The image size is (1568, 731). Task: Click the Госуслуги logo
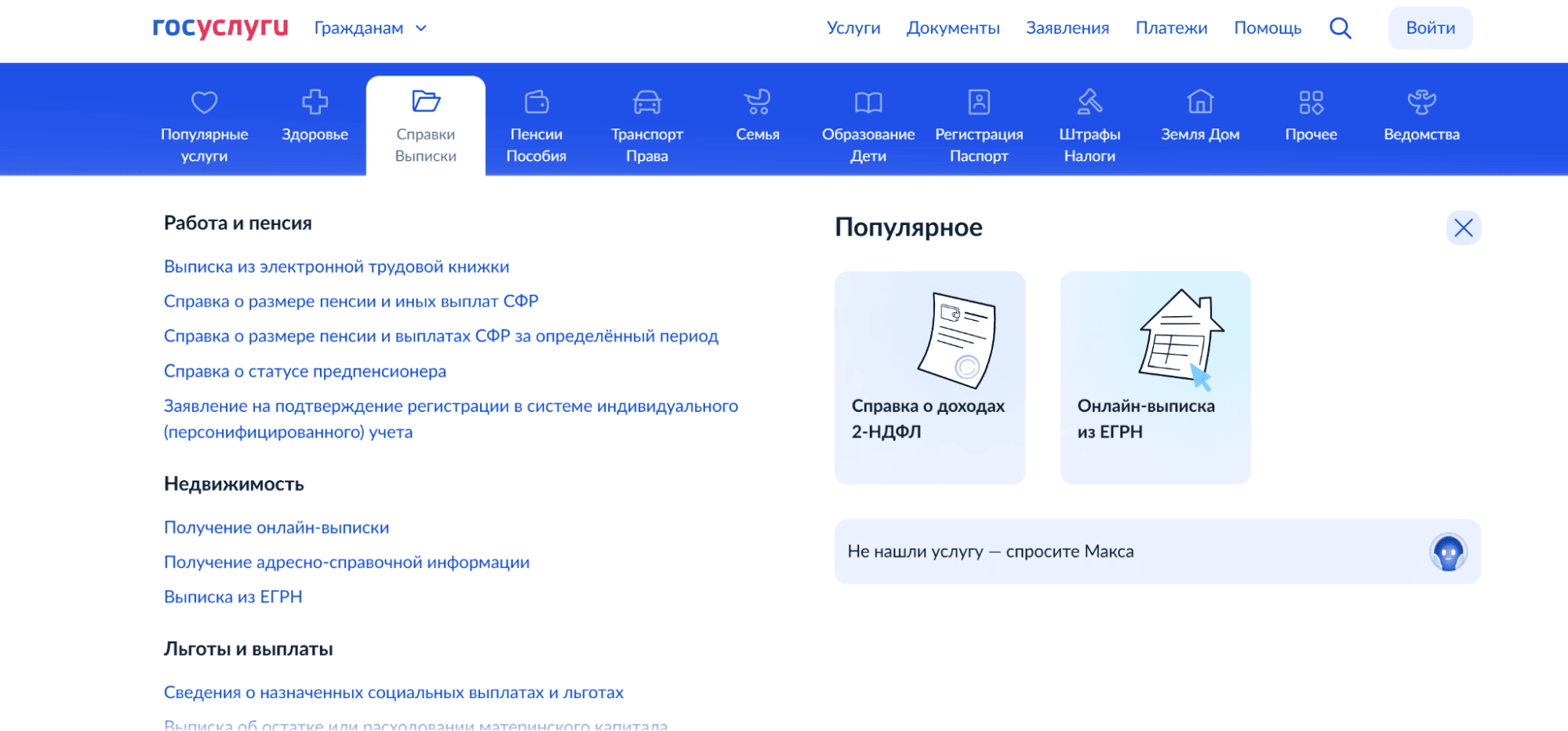220,27
